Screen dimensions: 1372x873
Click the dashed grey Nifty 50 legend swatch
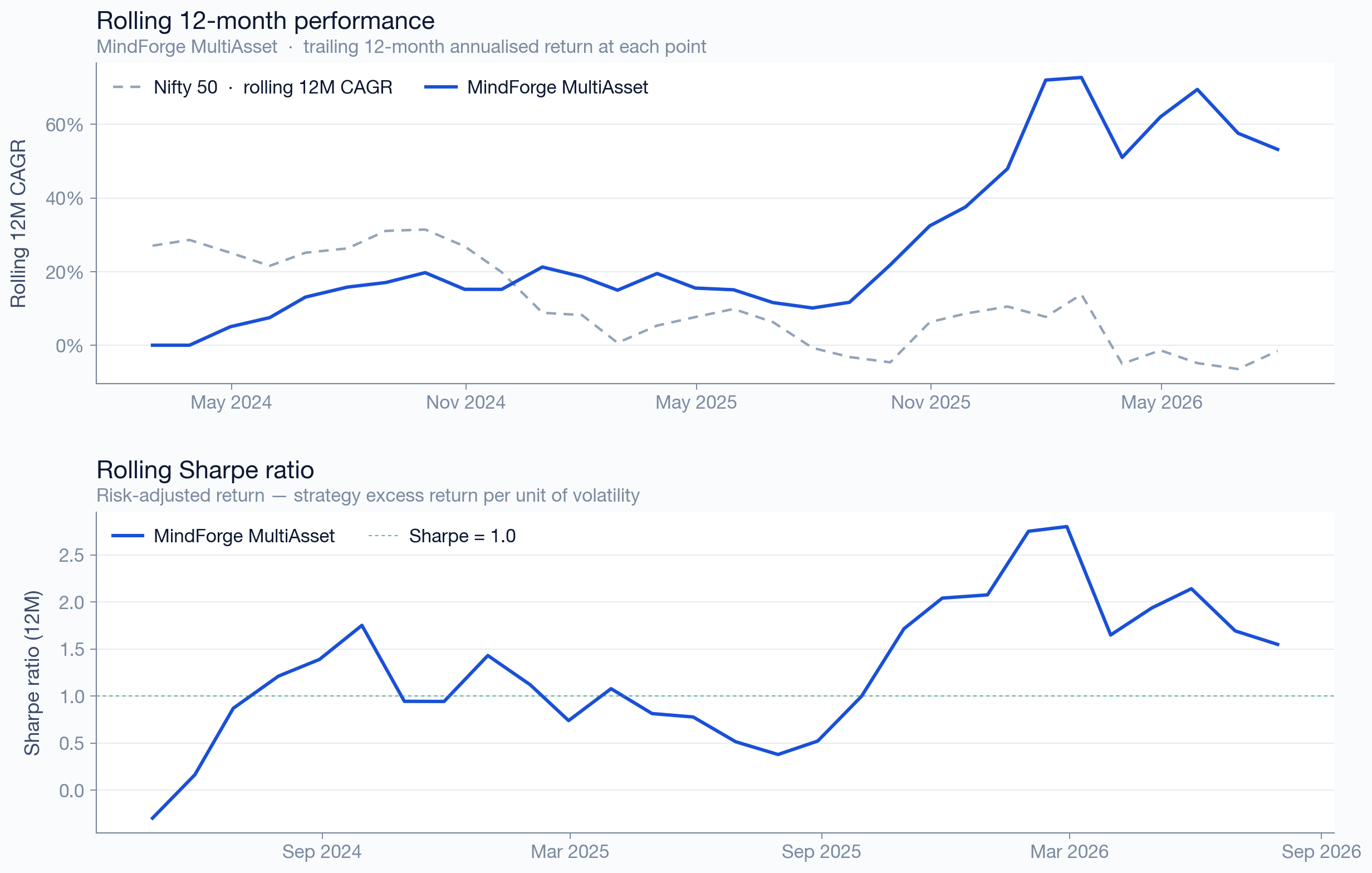coord(126,87)
